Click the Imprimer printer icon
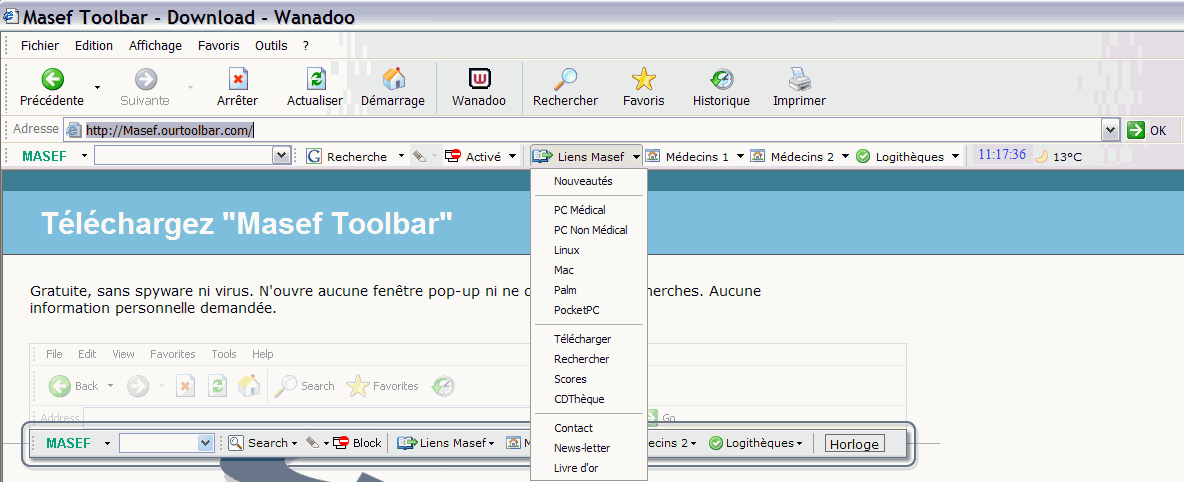This screenshot has width=1184, height=482. [800, 79]
